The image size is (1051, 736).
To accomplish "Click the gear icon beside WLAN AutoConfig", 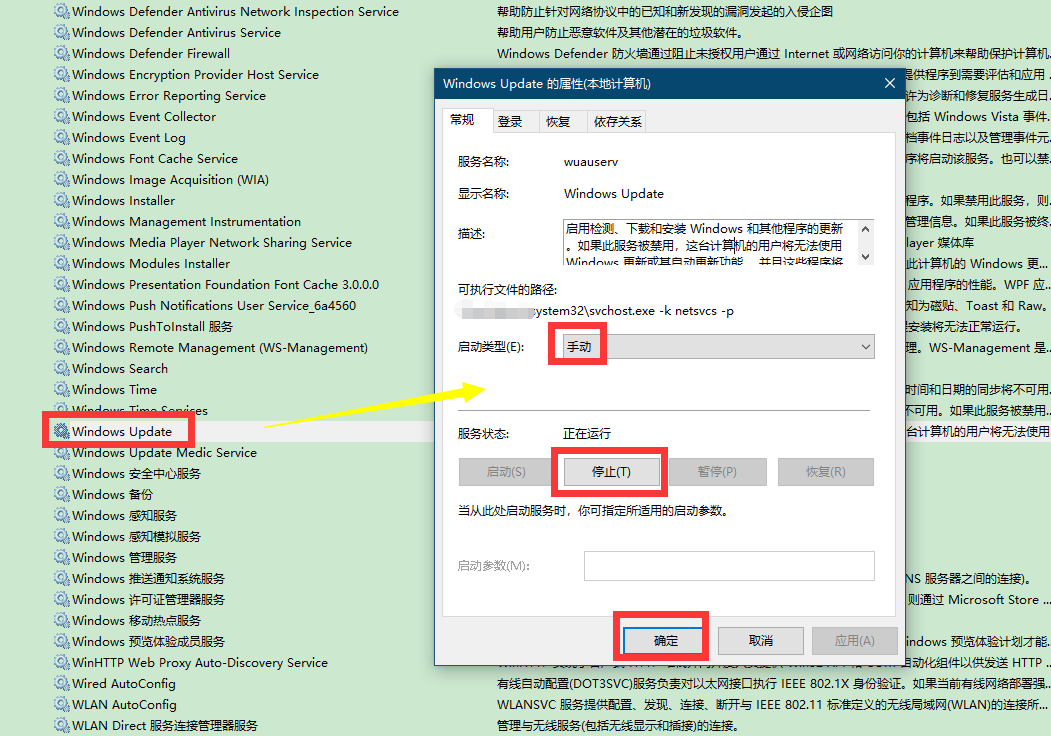I will tap(62, 704).
